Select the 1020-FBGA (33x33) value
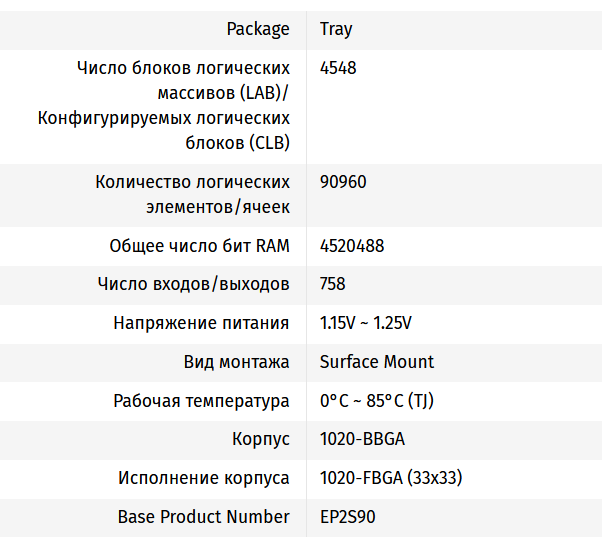The height and width of the screenshot is (539, 602). pyautogui.click(x=390, y=478)
